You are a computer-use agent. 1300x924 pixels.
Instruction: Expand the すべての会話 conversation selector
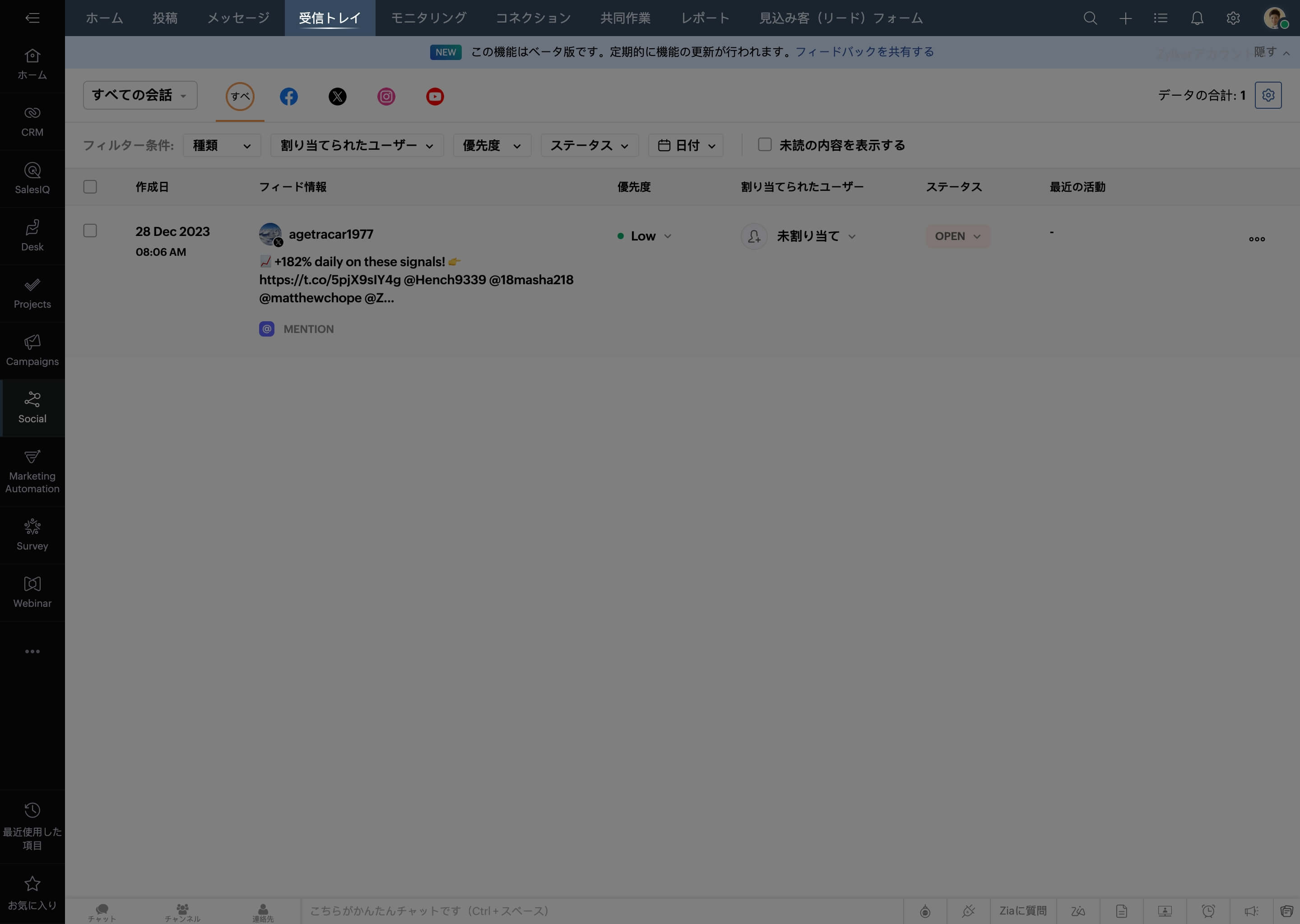point(140,95)
